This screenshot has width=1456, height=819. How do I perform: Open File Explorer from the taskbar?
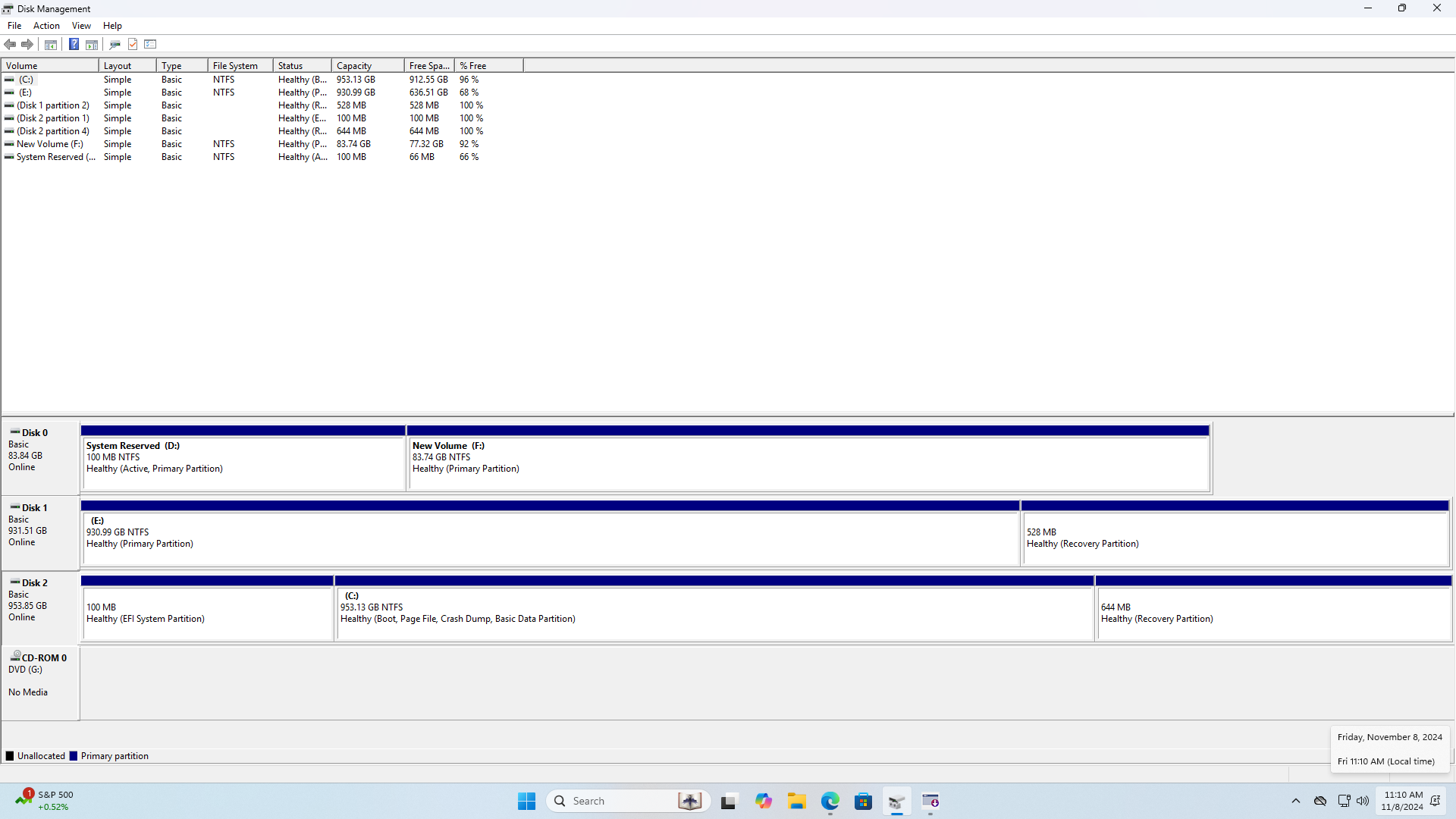(796, 801)
